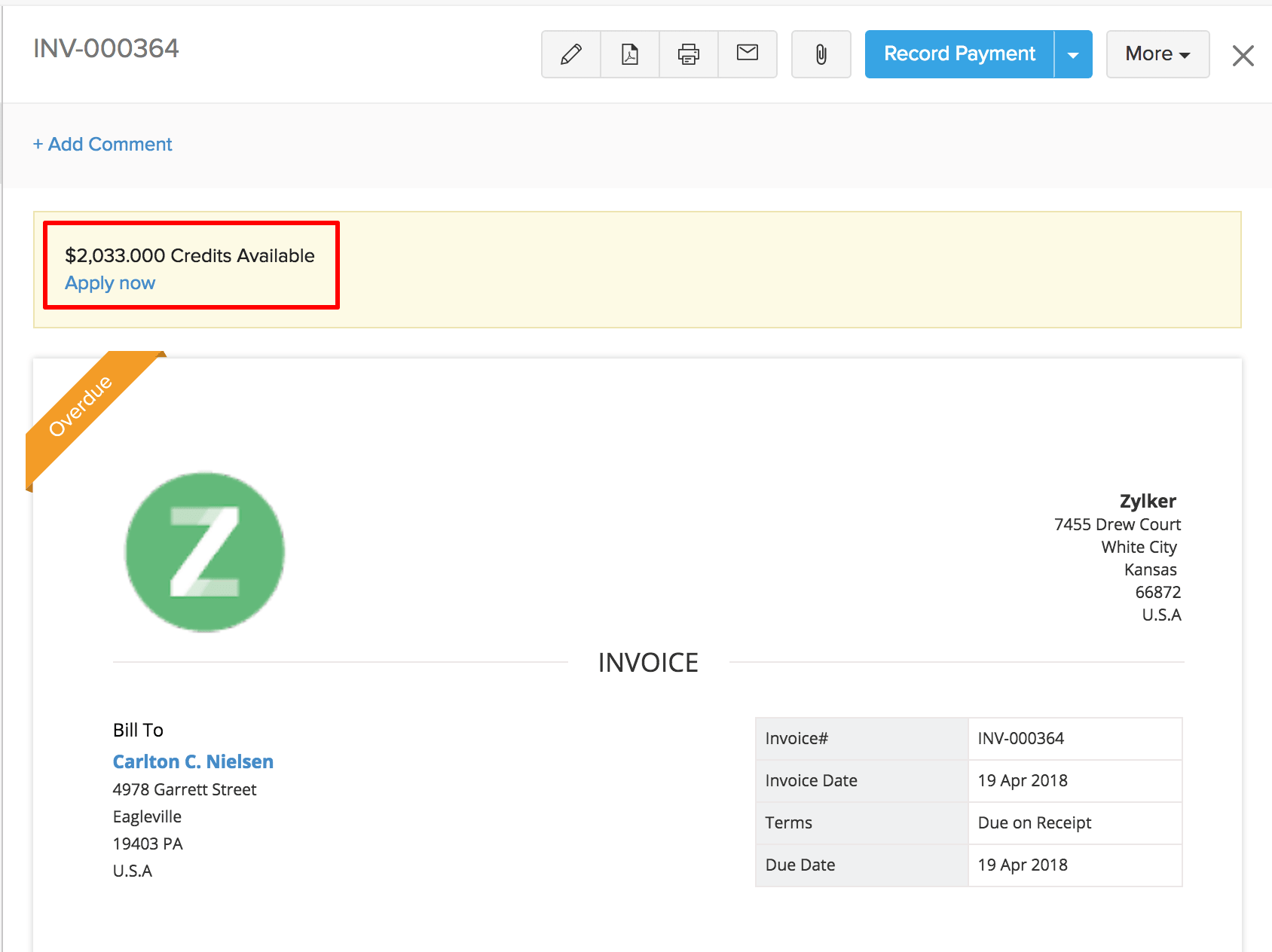The height and width of the screenshot is (952, 1272).
Task: Open additional payment options chevron
Action: click(1073, 53)
